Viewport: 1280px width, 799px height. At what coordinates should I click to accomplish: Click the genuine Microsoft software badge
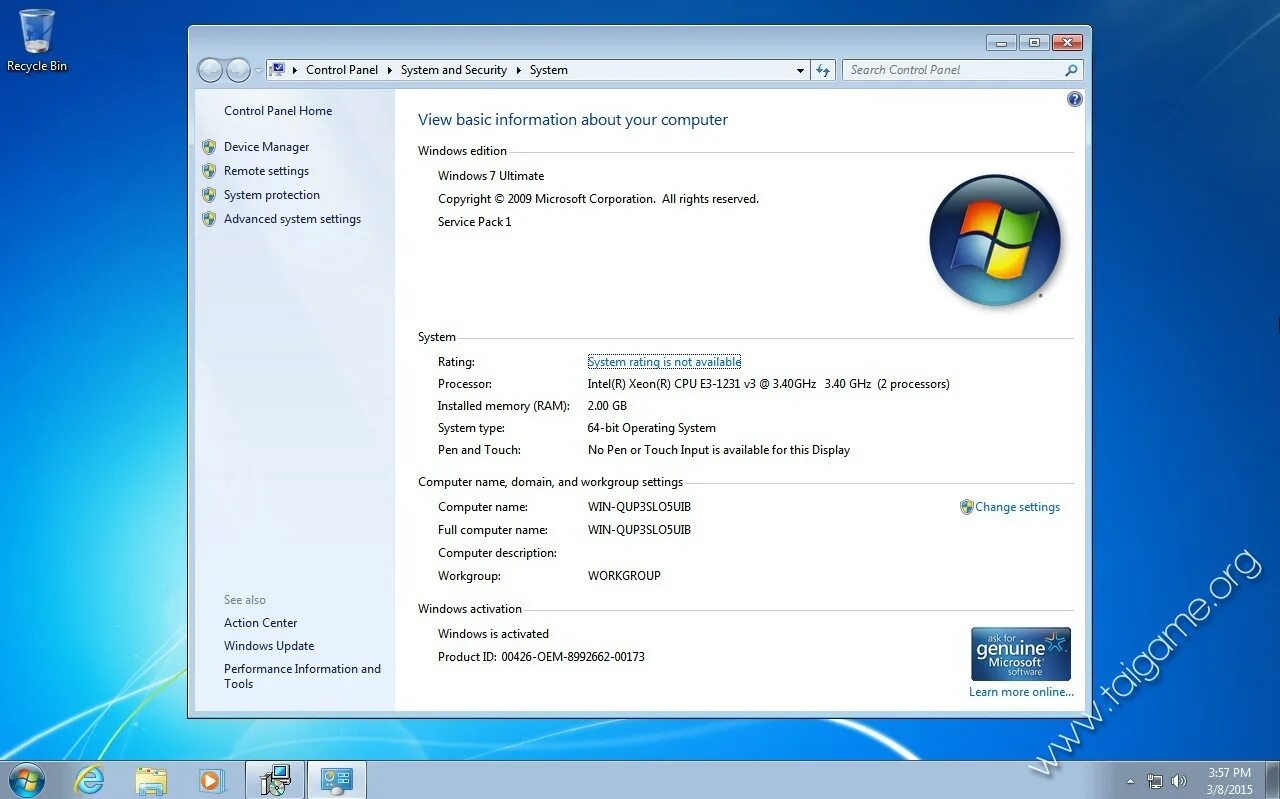coord(1021,654)
